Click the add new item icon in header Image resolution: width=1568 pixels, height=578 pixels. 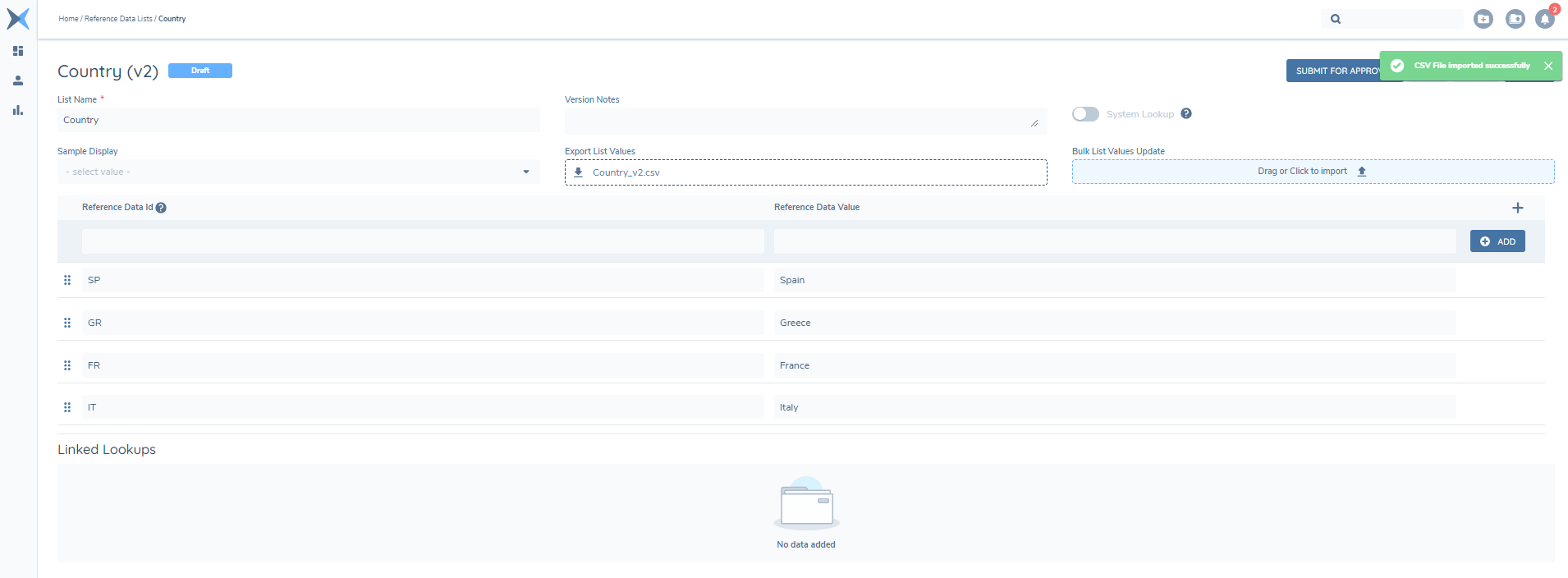pos(1483,19)
